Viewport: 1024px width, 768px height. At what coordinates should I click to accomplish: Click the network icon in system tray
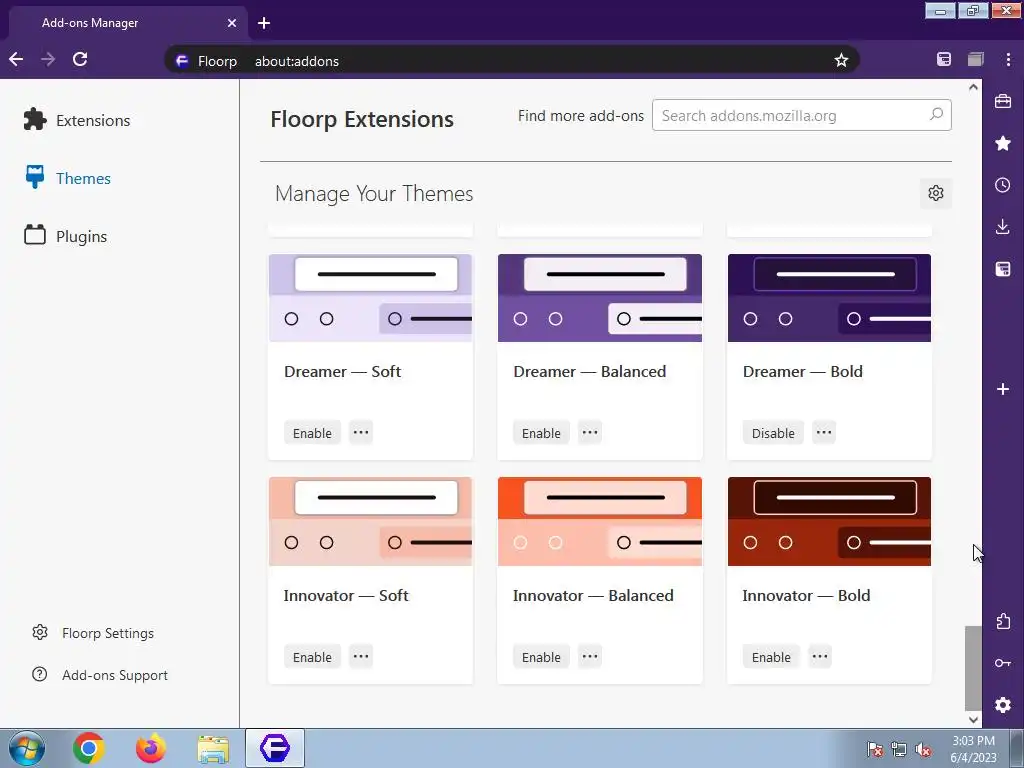point(899,750)
